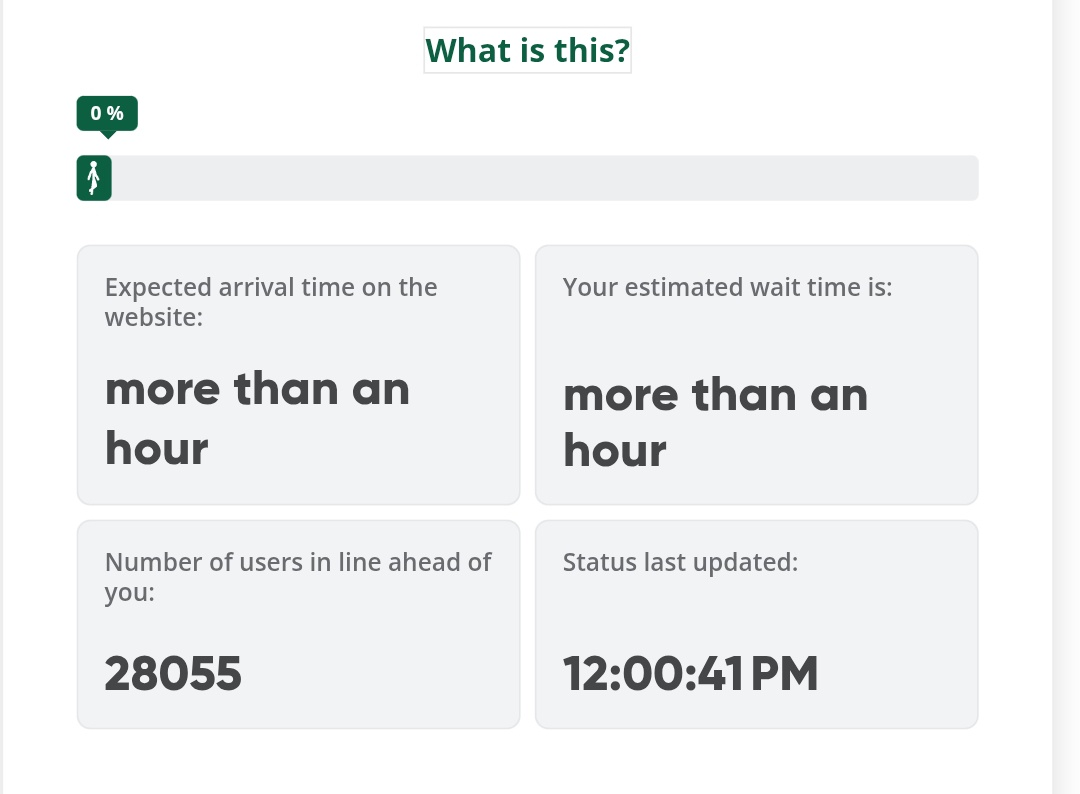
Task: Click "Your estimated wait time is:" label
Action: [727, 287]
